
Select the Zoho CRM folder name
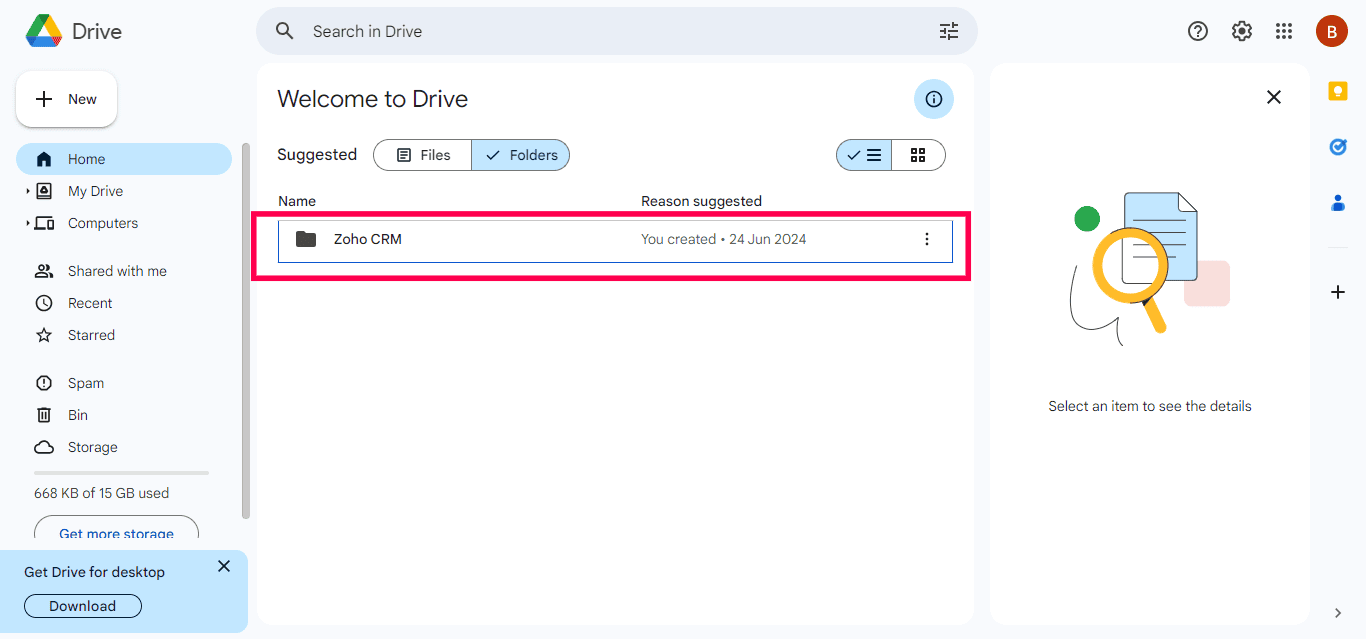tap(368, 239)
